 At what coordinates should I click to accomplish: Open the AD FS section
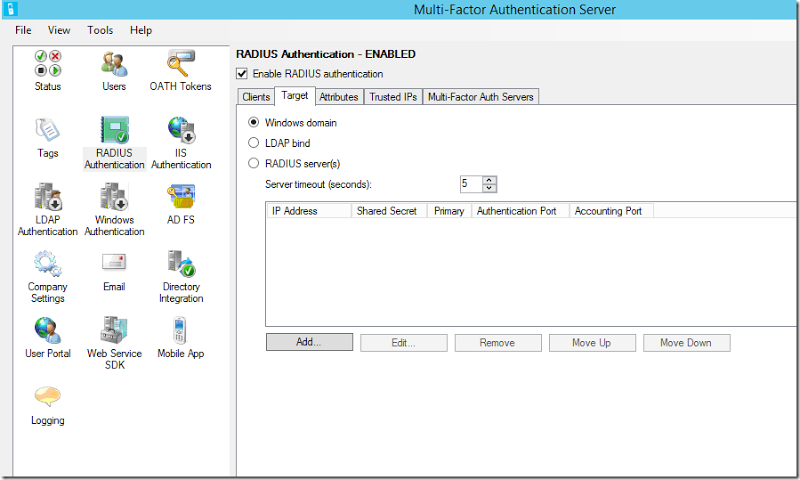181,205
